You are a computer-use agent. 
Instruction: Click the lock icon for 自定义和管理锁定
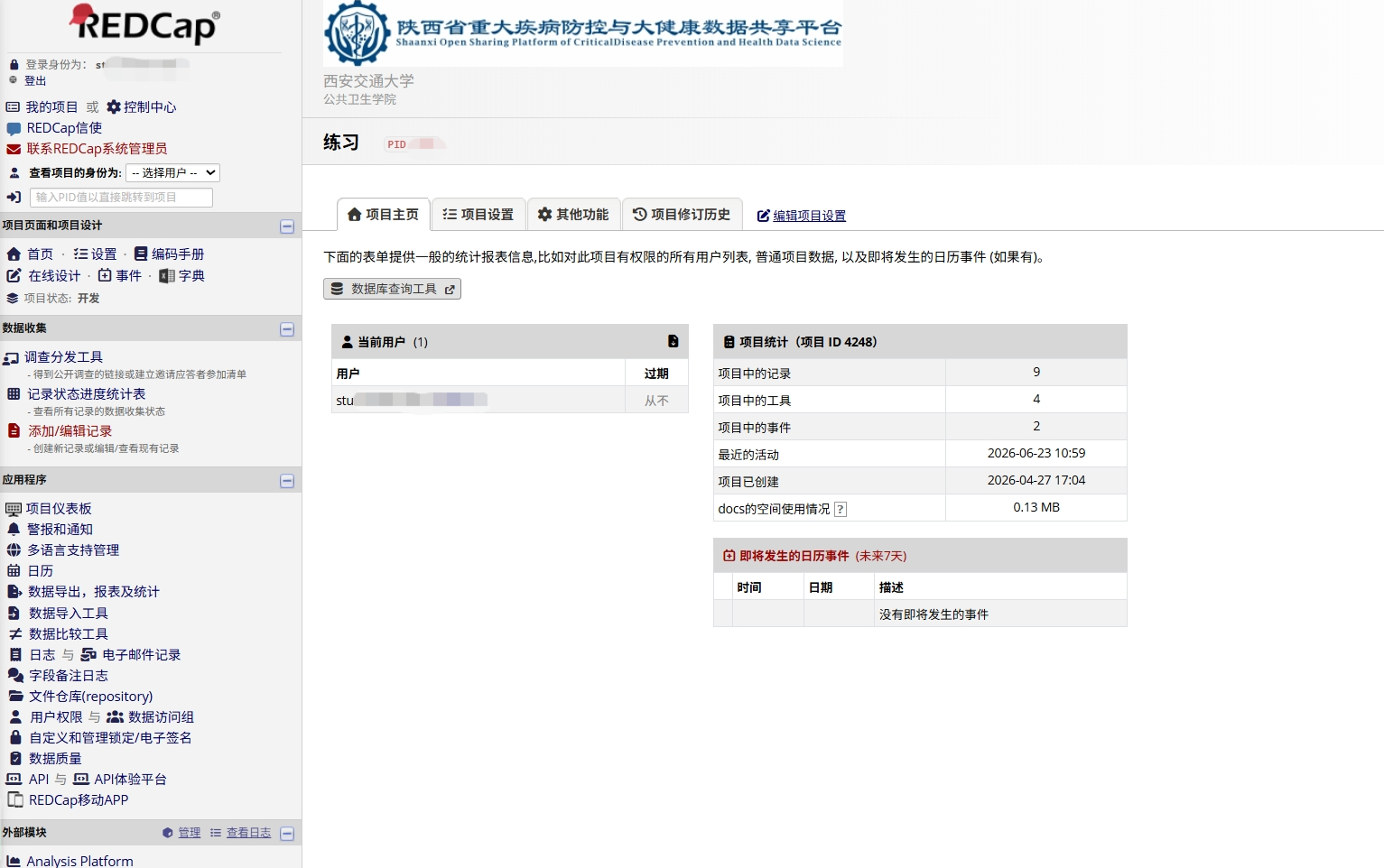(x=15, y=738)
